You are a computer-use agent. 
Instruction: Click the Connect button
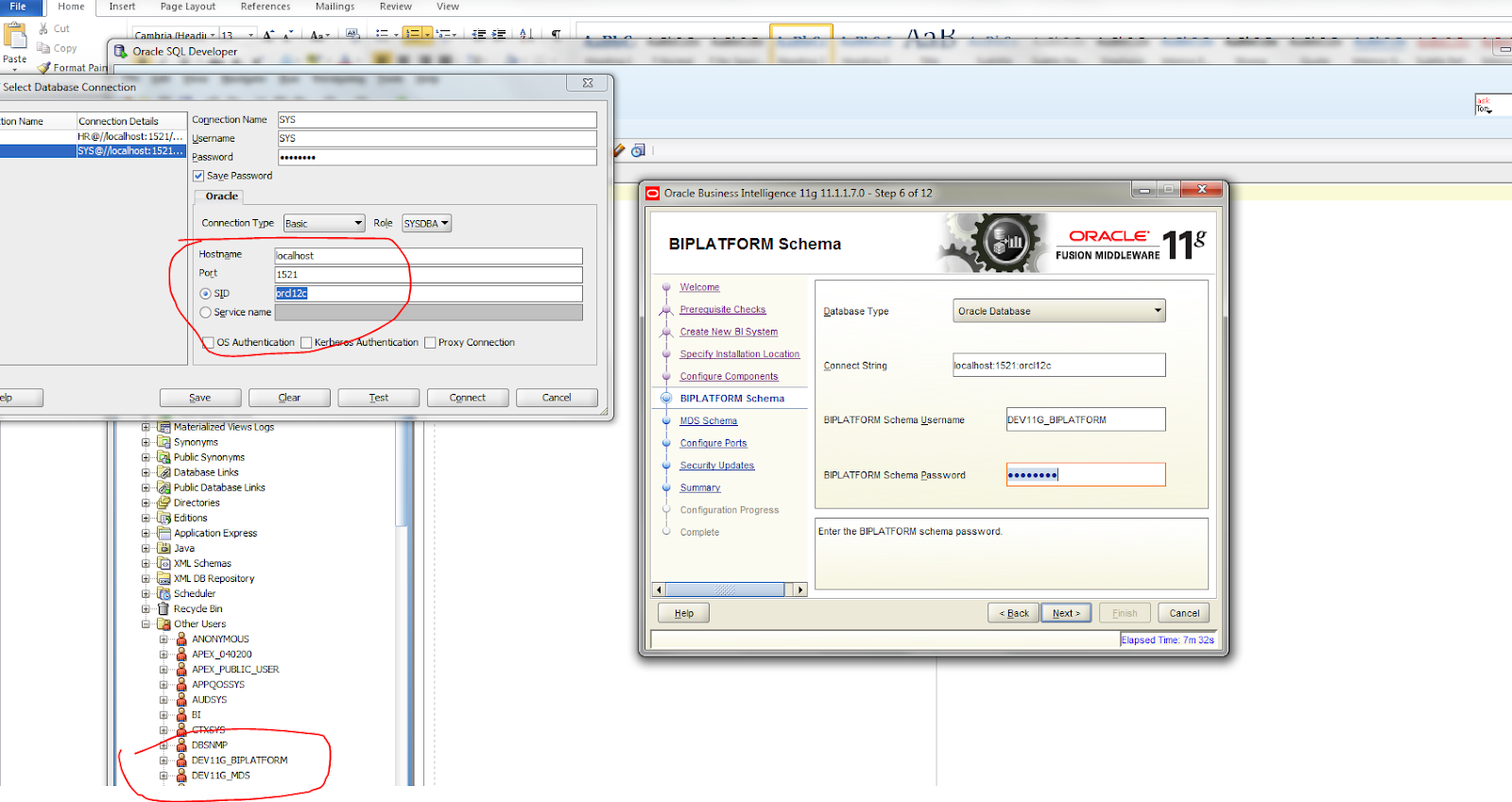pos(468,398)
